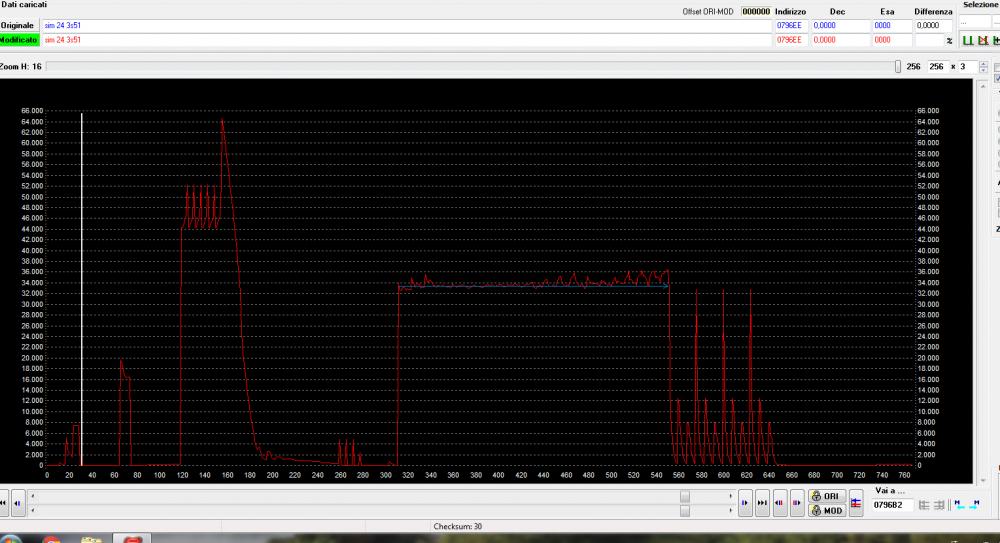
Task: Click the cyan left-arrow M marker icon
Action: click(x=959, y=504)
